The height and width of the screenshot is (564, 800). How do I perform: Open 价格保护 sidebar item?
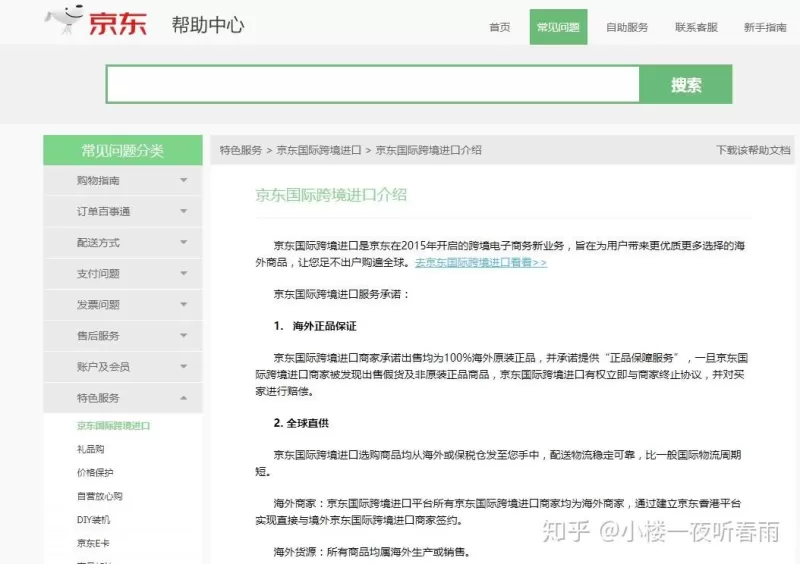[x=95, y=473]
